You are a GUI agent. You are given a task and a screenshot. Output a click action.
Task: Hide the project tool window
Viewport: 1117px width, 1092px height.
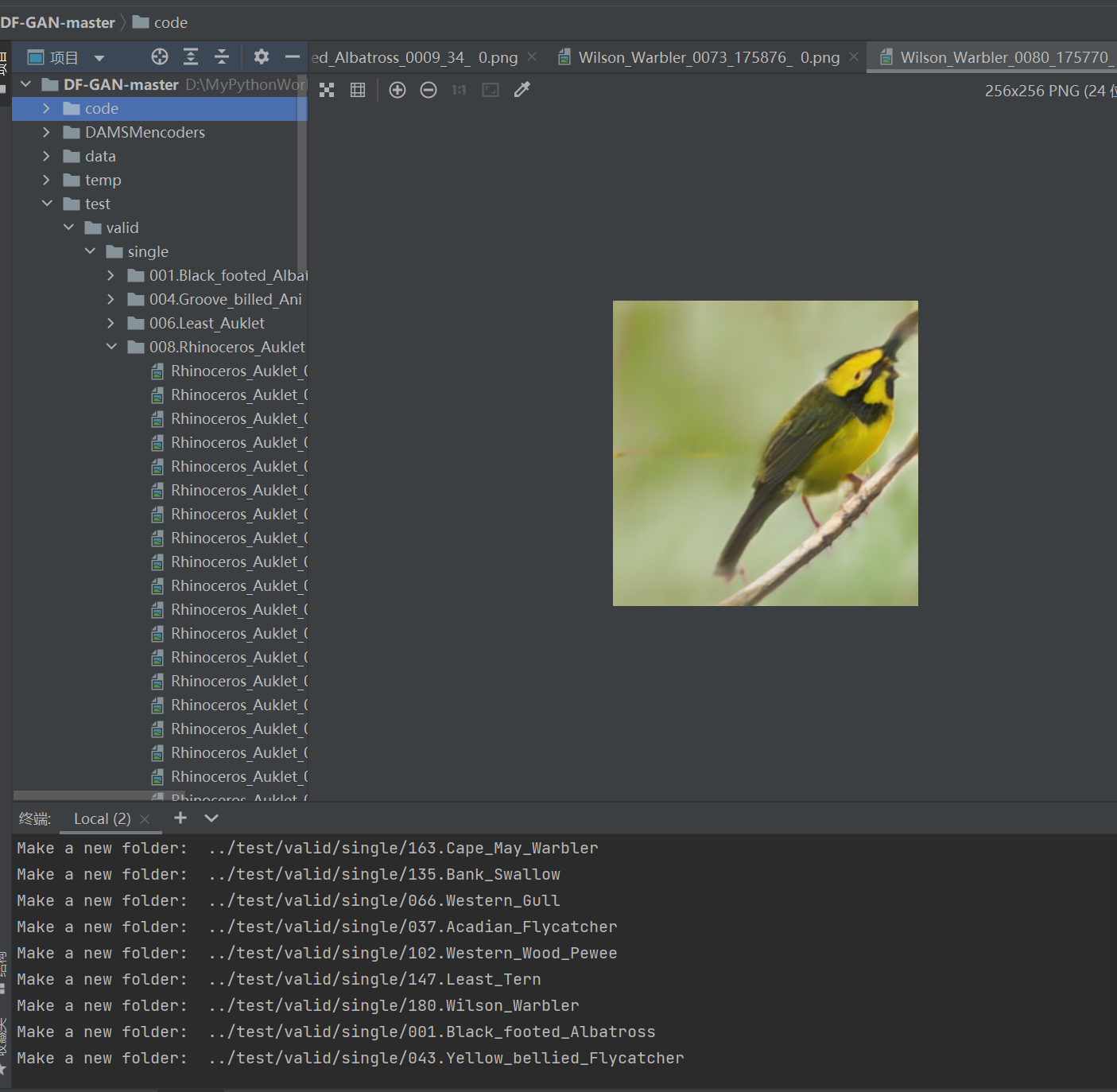292,56
